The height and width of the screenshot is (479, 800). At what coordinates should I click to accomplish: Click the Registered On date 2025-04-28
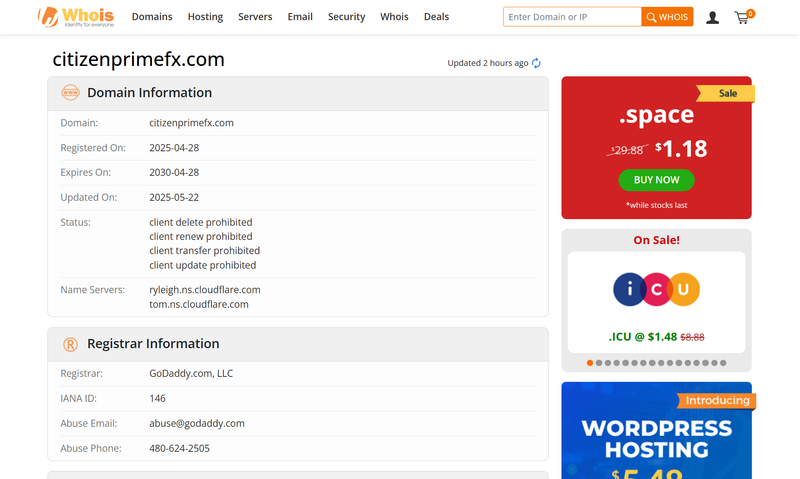(174, 148)
